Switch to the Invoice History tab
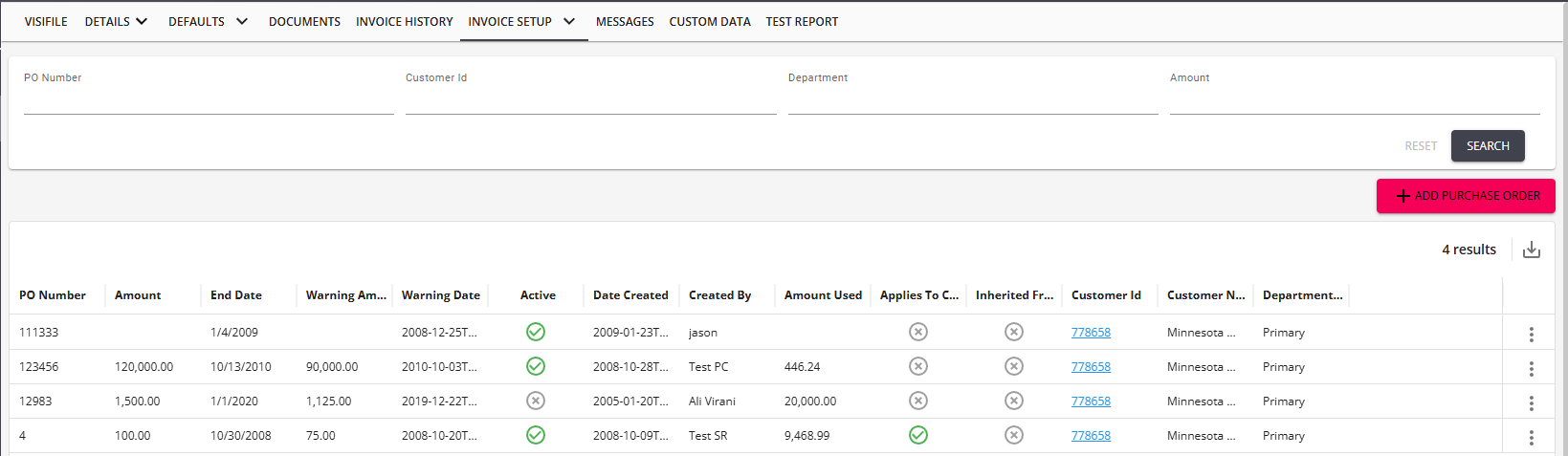The width and height of the screenshot is (1568, 456). click(x=404, y=21)
